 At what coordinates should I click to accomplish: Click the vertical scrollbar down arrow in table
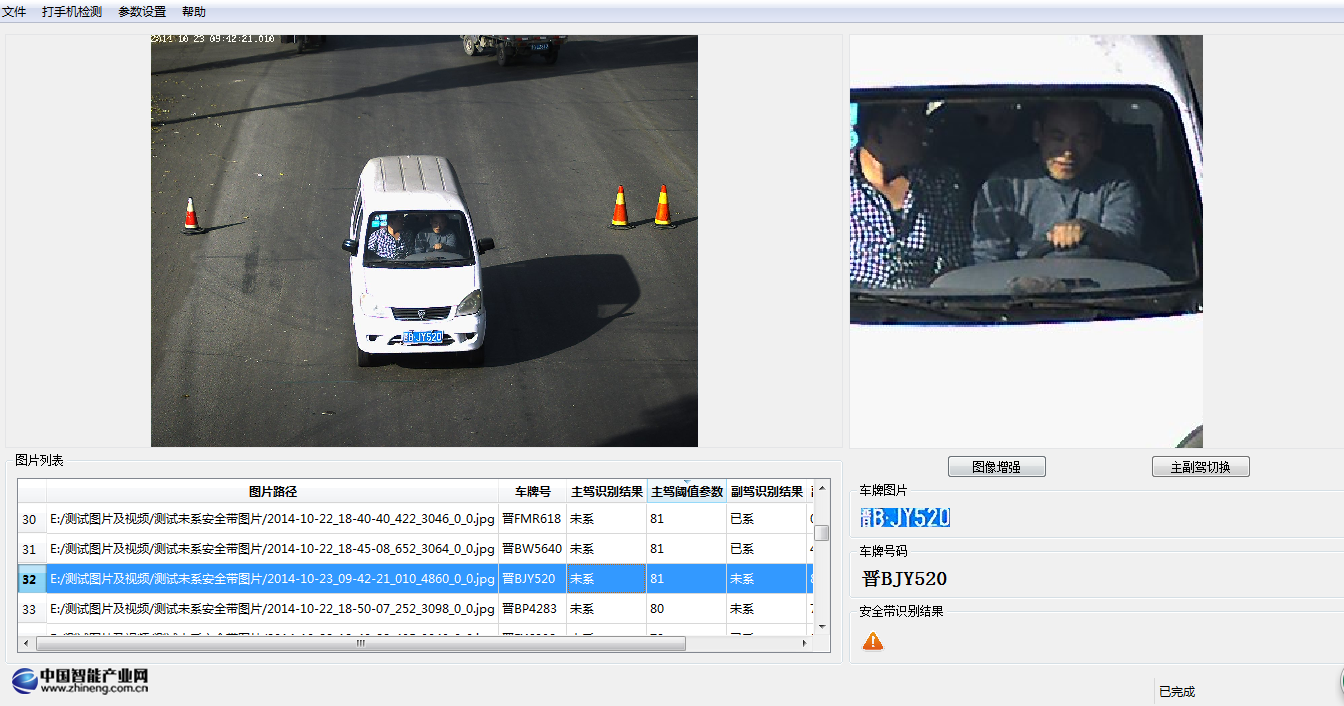pos(822,626)
